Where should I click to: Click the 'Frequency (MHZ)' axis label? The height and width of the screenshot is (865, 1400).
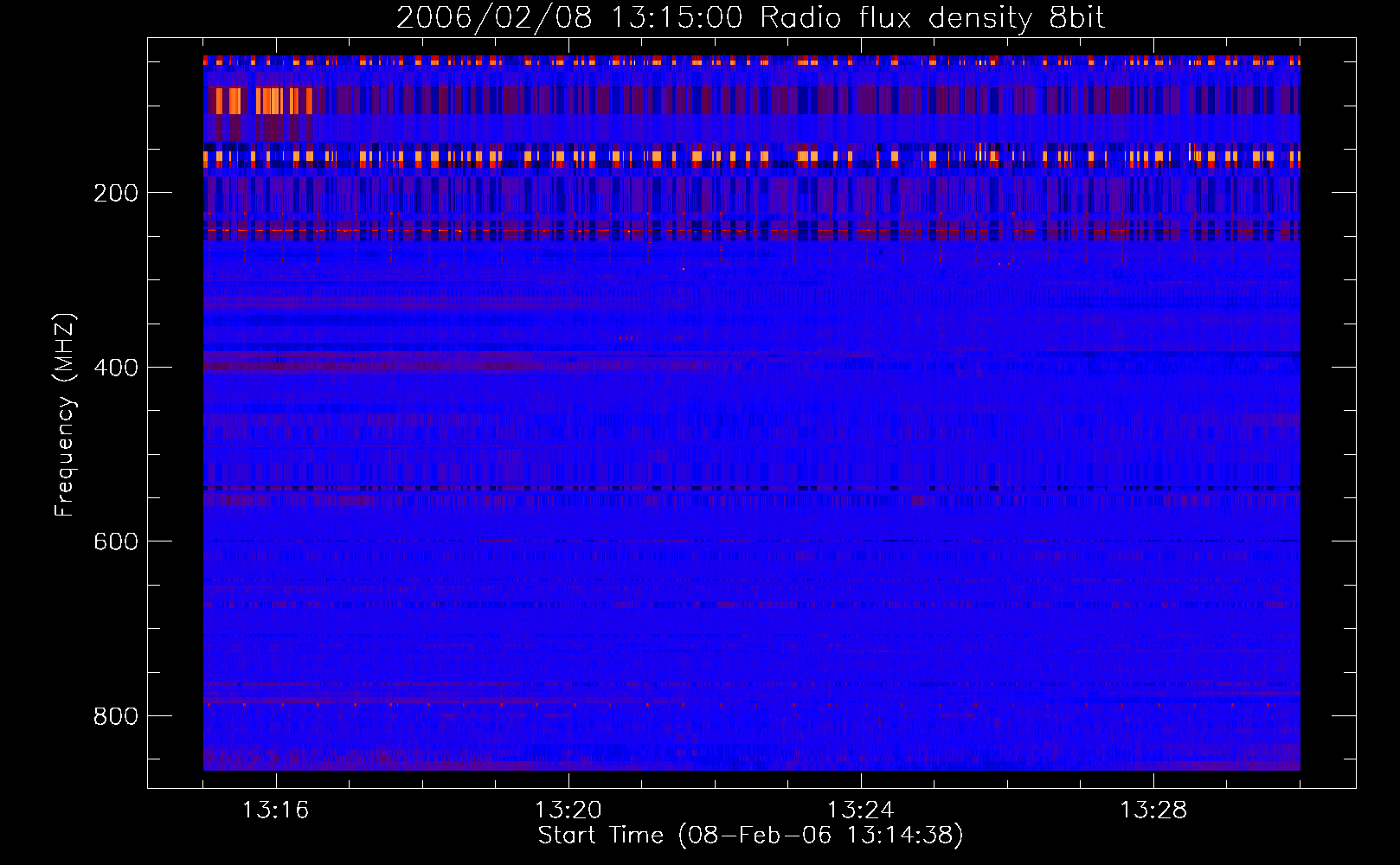65,415
